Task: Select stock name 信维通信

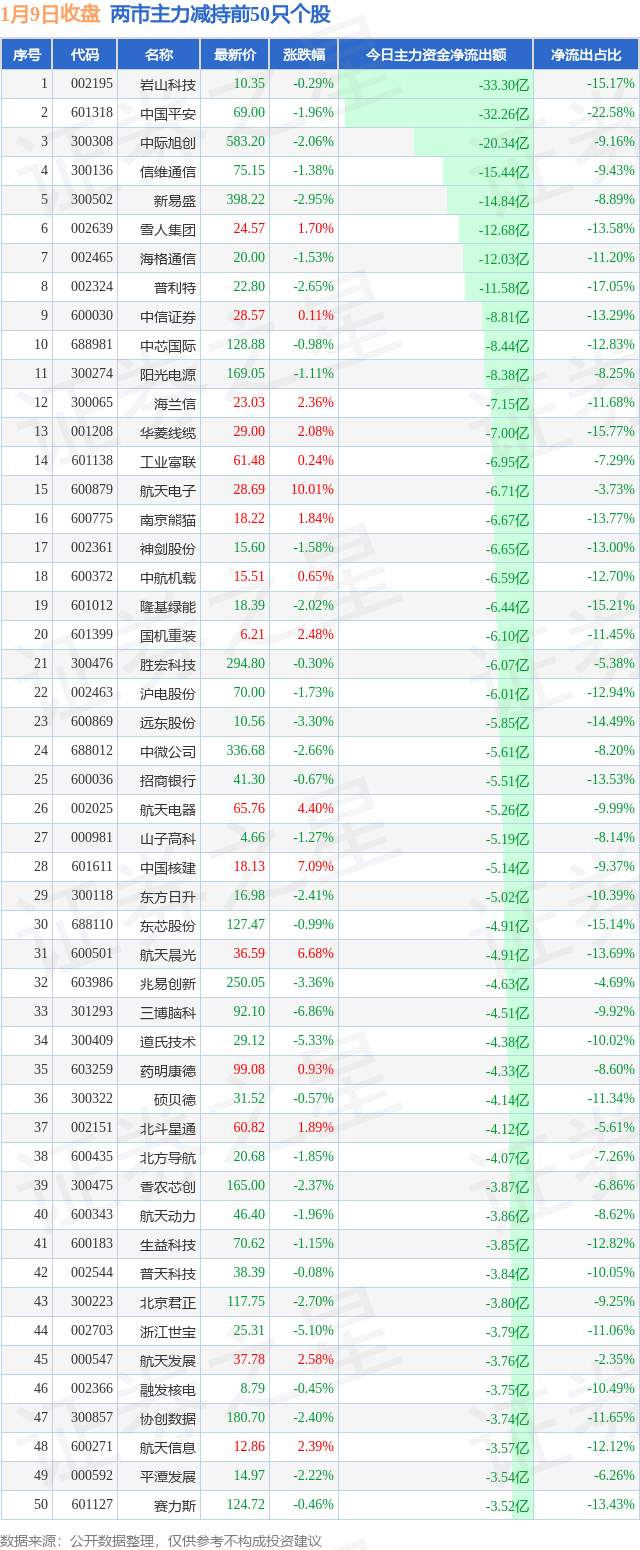Action: 169,171
